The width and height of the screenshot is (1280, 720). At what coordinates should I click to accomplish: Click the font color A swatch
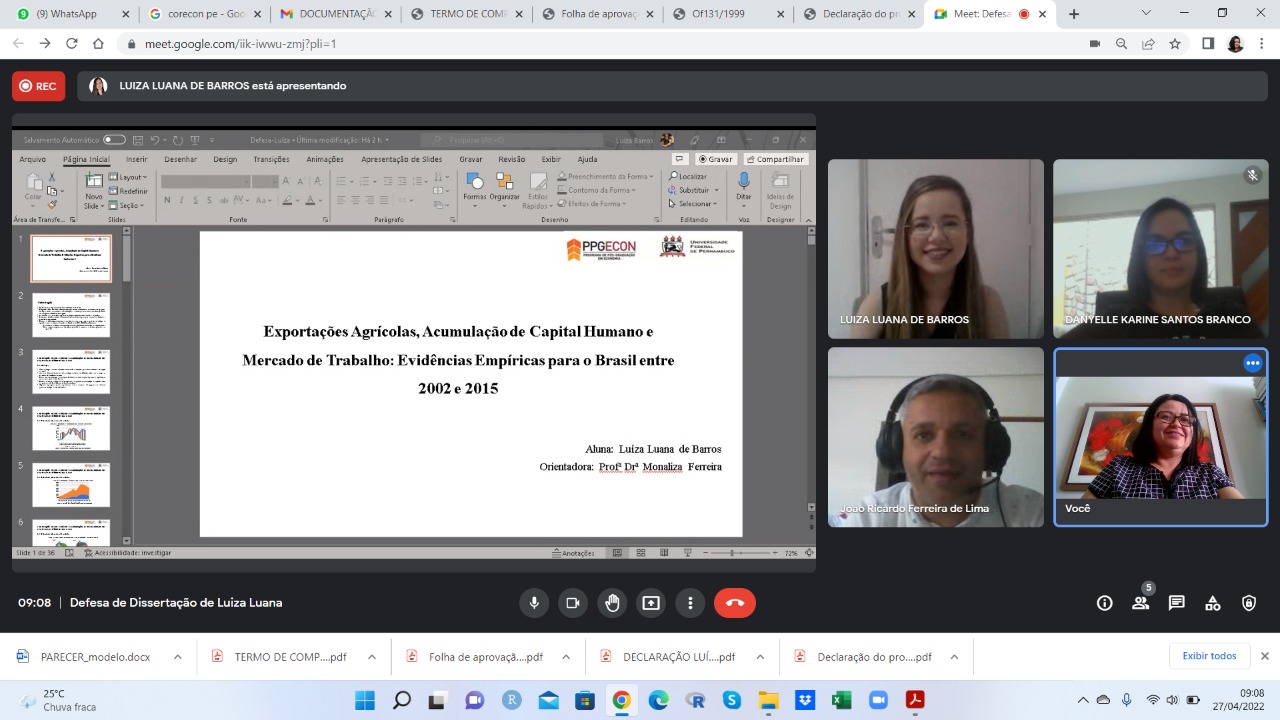pos(310,200)
